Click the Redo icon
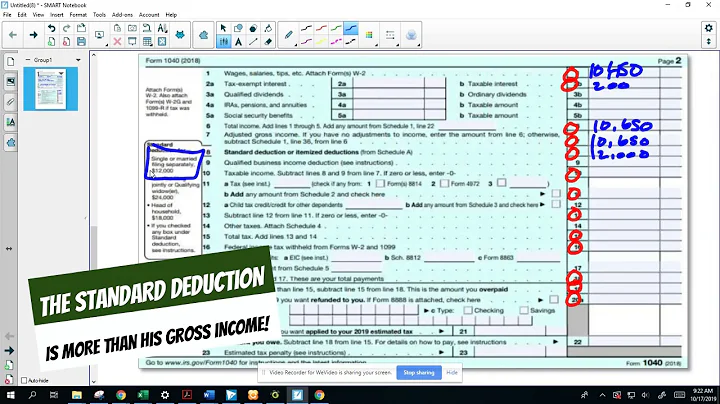This screenshot has height=404, width=720. 67,28
